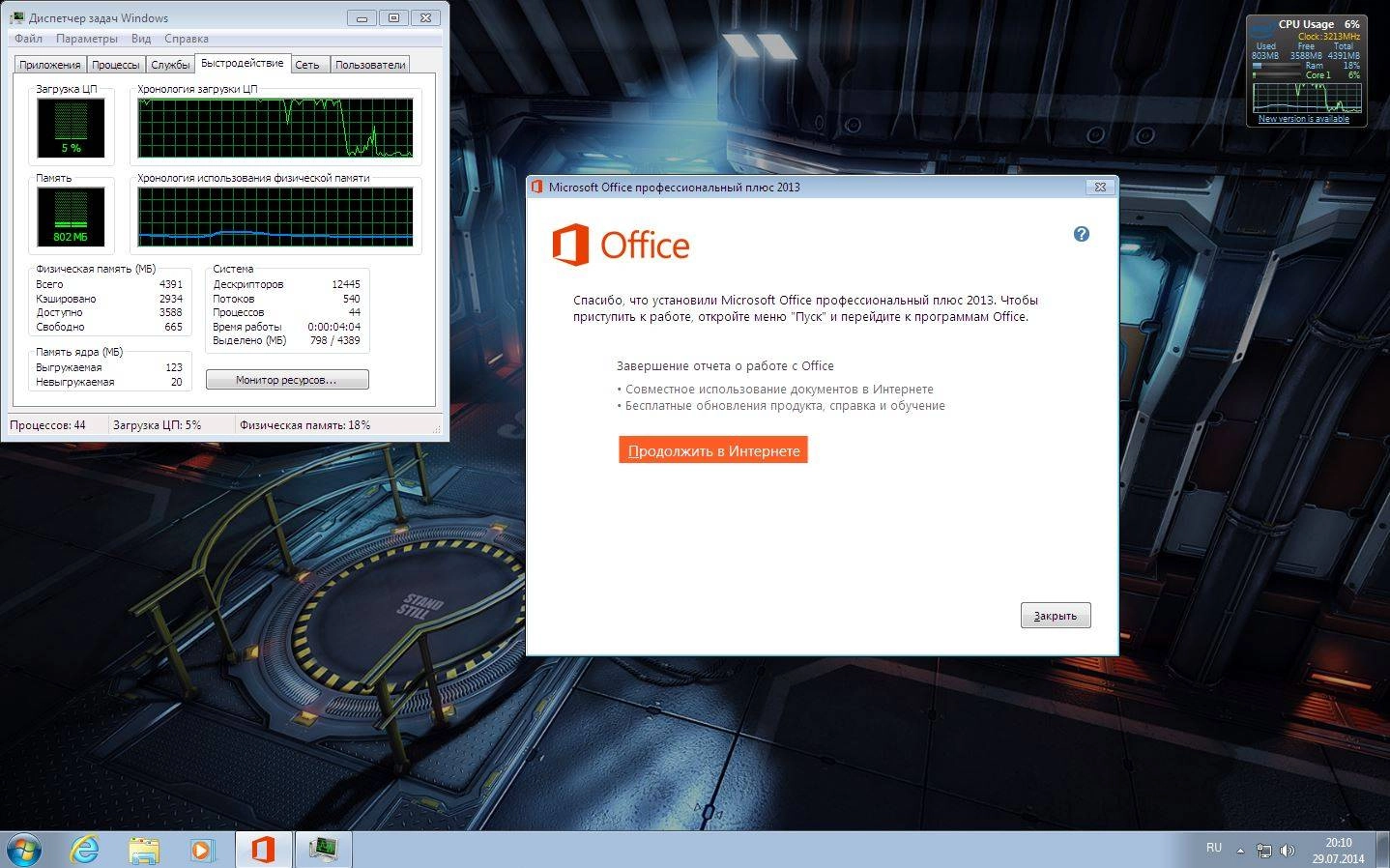Click the Бесплатные обновления продукта bullet text

pyautogui.click(x=781, y=406)
